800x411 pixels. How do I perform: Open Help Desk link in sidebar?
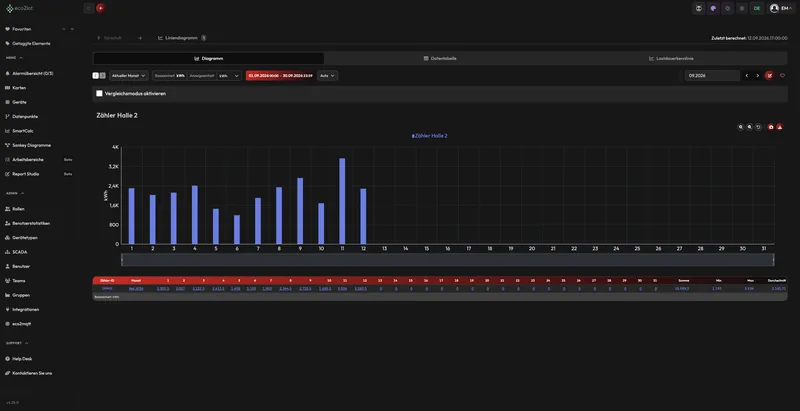pyautogui.click(x=22, y=359)
